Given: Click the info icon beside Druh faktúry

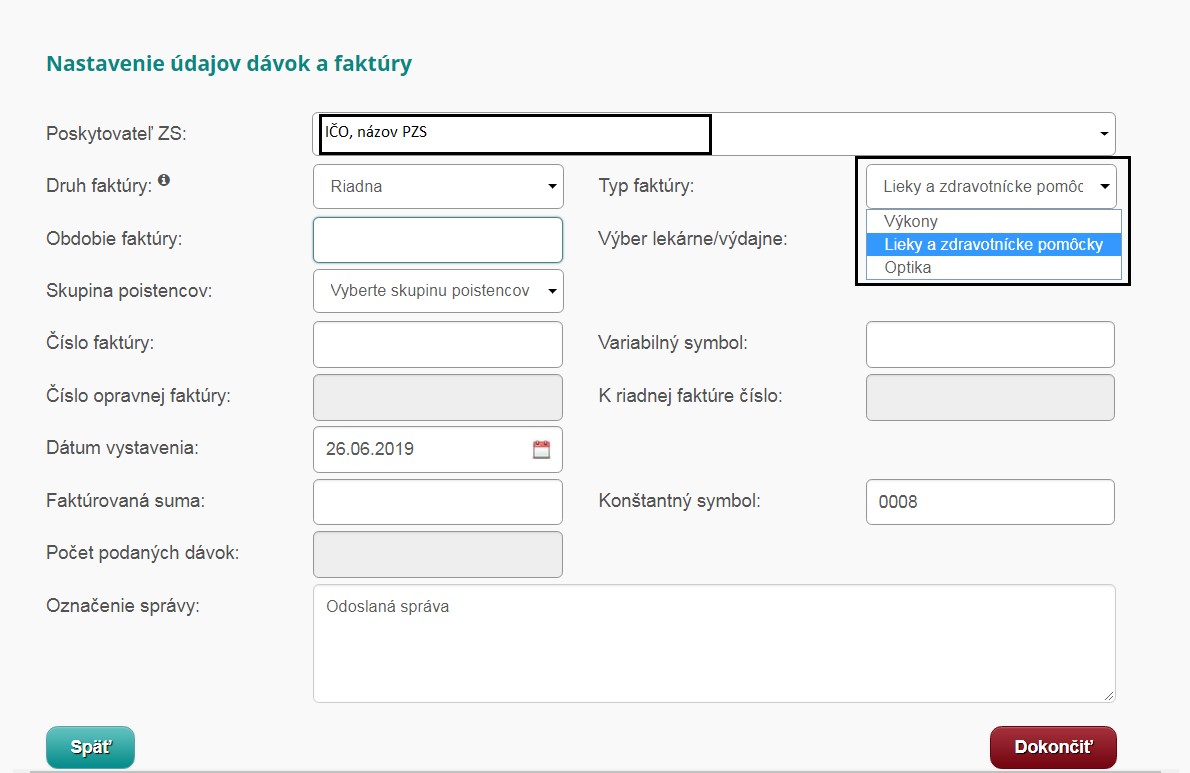Looking at the screenshot, I should tap(164, 181).
